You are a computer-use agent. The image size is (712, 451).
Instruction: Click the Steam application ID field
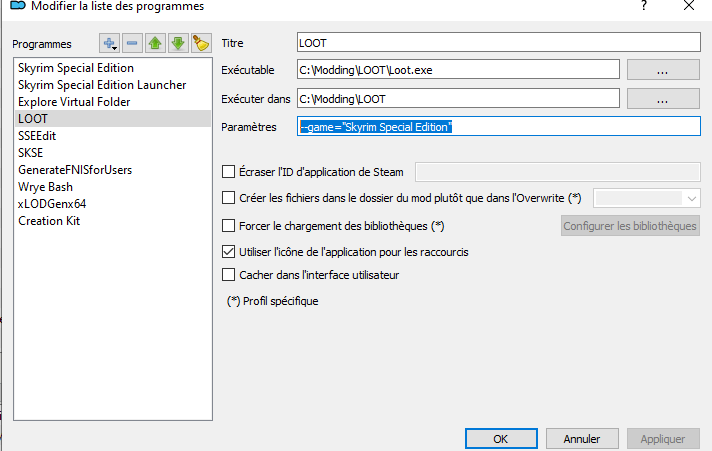tap(558, 172)
